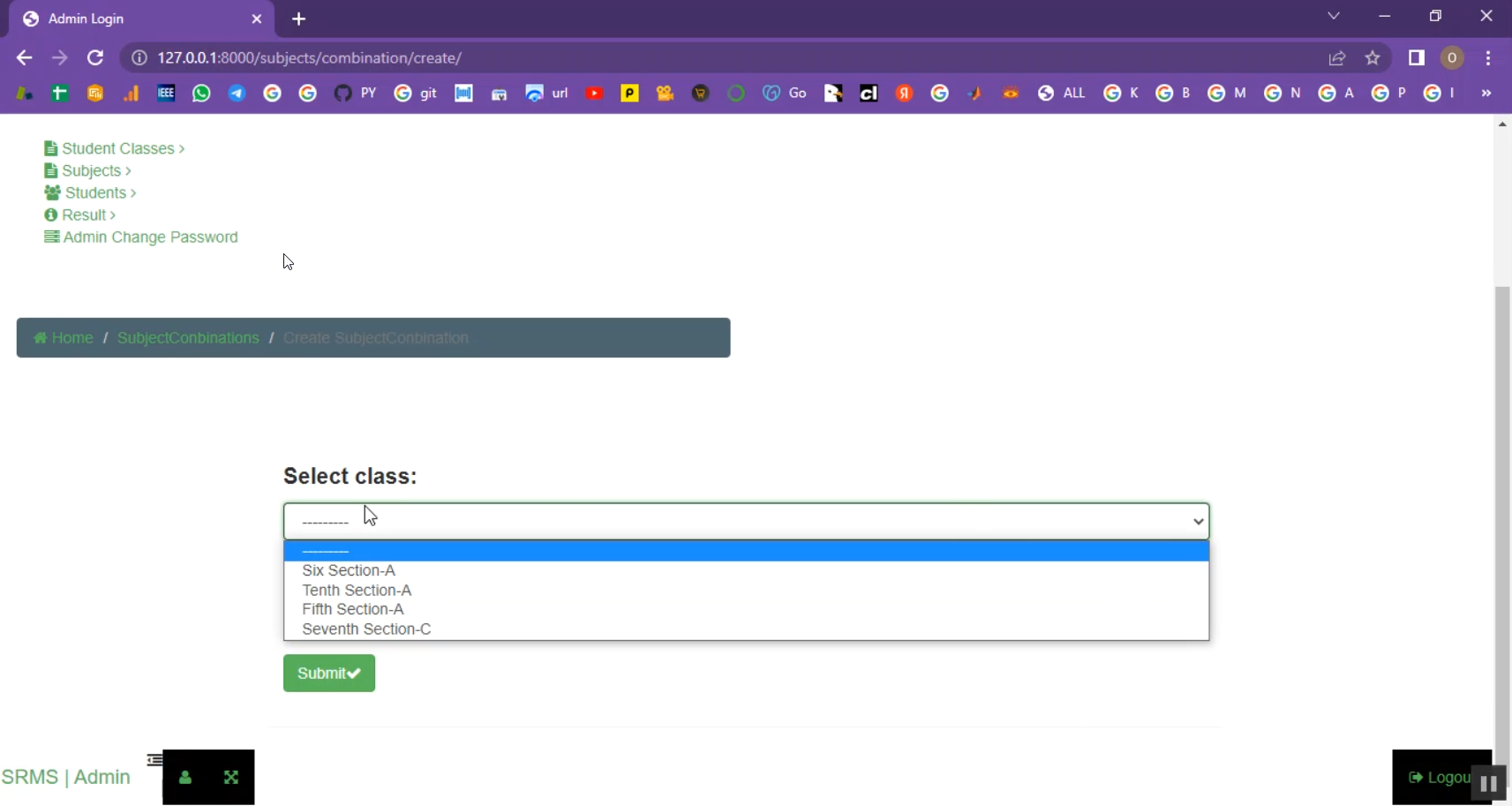Open the Chrome profile avatar

(1452, 57)
